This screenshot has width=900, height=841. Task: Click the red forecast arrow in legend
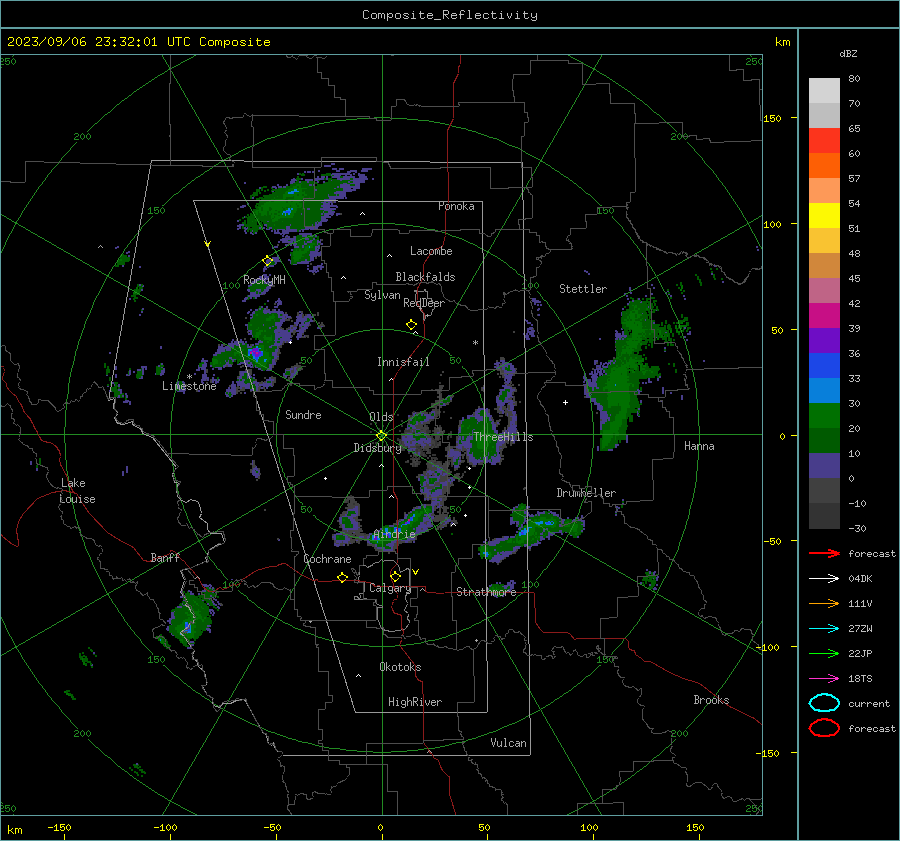pyautogui.click(x=824, y=553)
